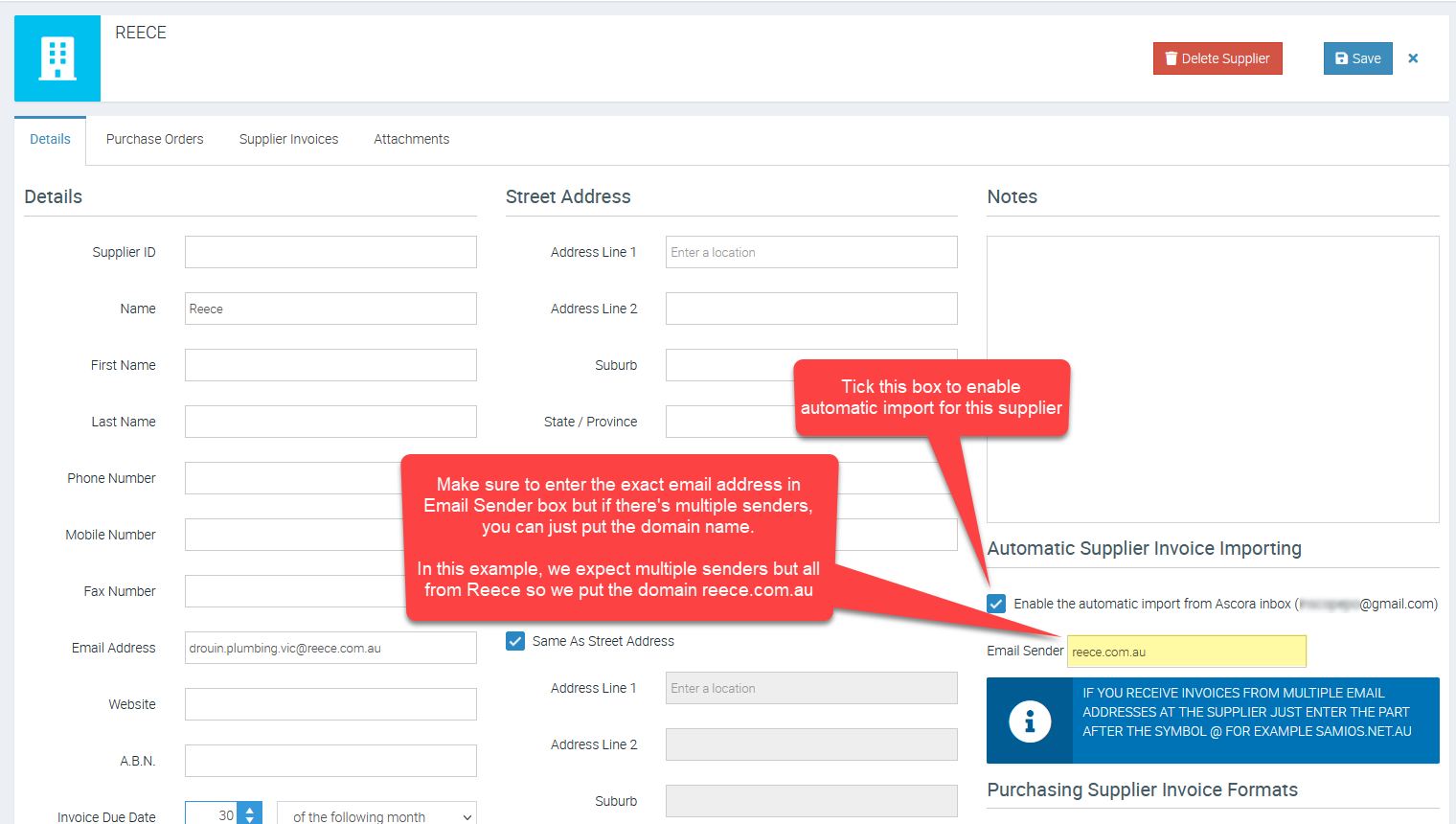
Task: Uncheck Same As Street Address
Action: pyautogui.click(x=515, y=641)
